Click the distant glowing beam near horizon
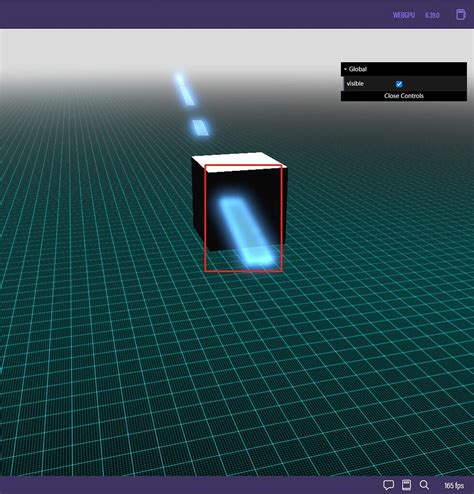This screenshot has width=474, height=494. tap(184, 89)
